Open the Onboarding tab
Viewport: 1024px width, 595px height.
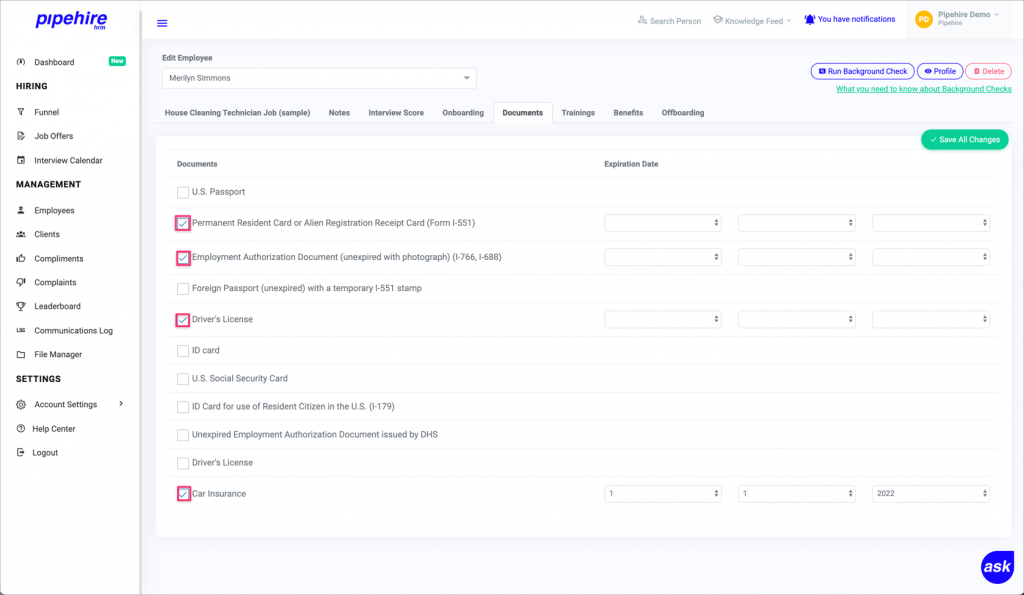click(463, 113)
